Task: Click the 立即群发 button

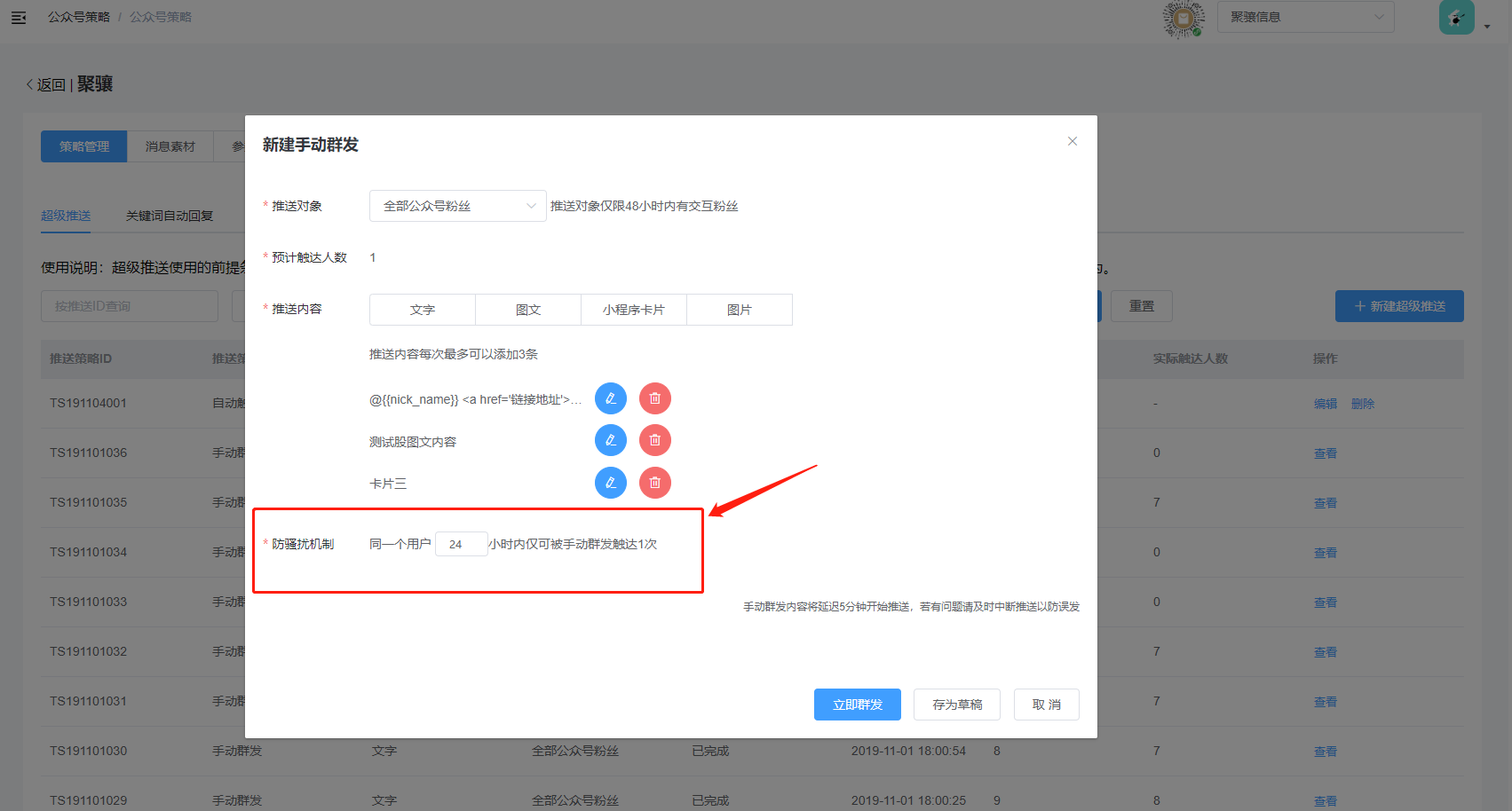Action: click(857, 705)
